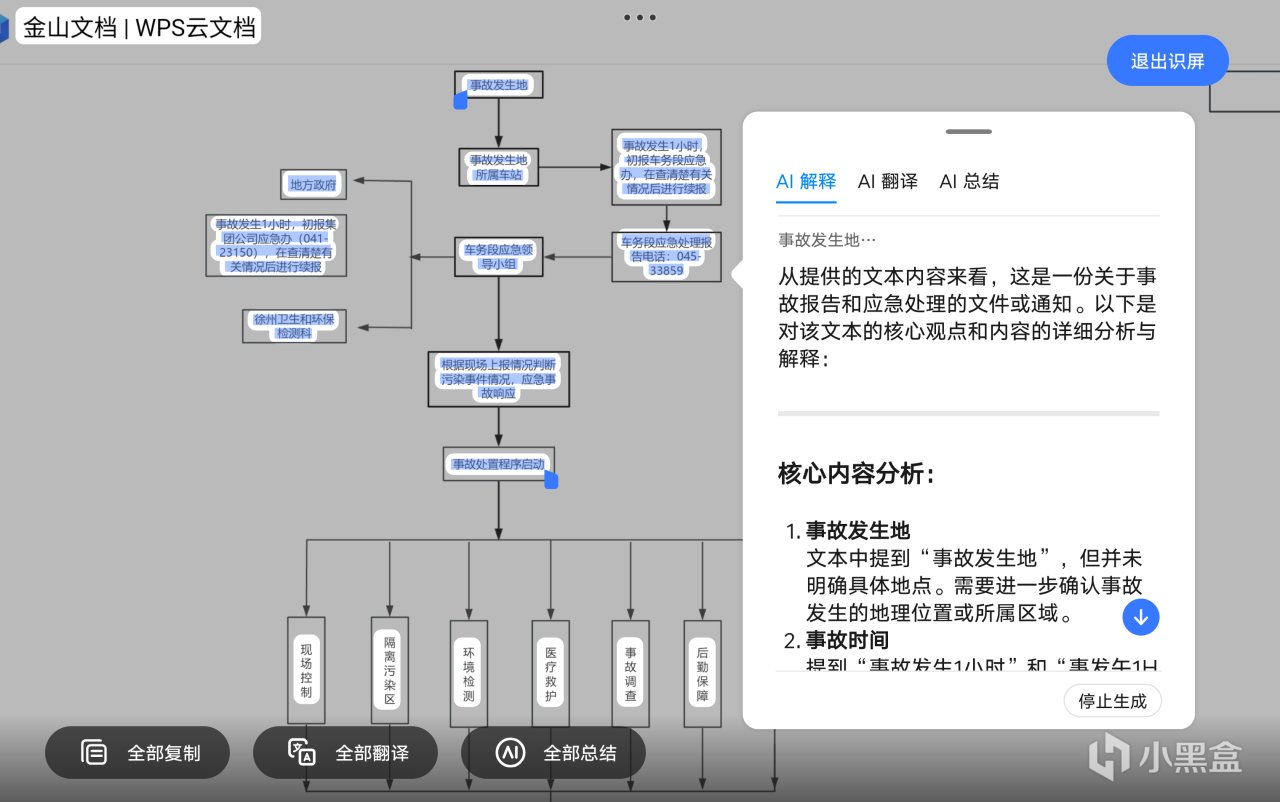Select the 医疗救护 vertical box

pyautogui.click(x=550, y=673)
